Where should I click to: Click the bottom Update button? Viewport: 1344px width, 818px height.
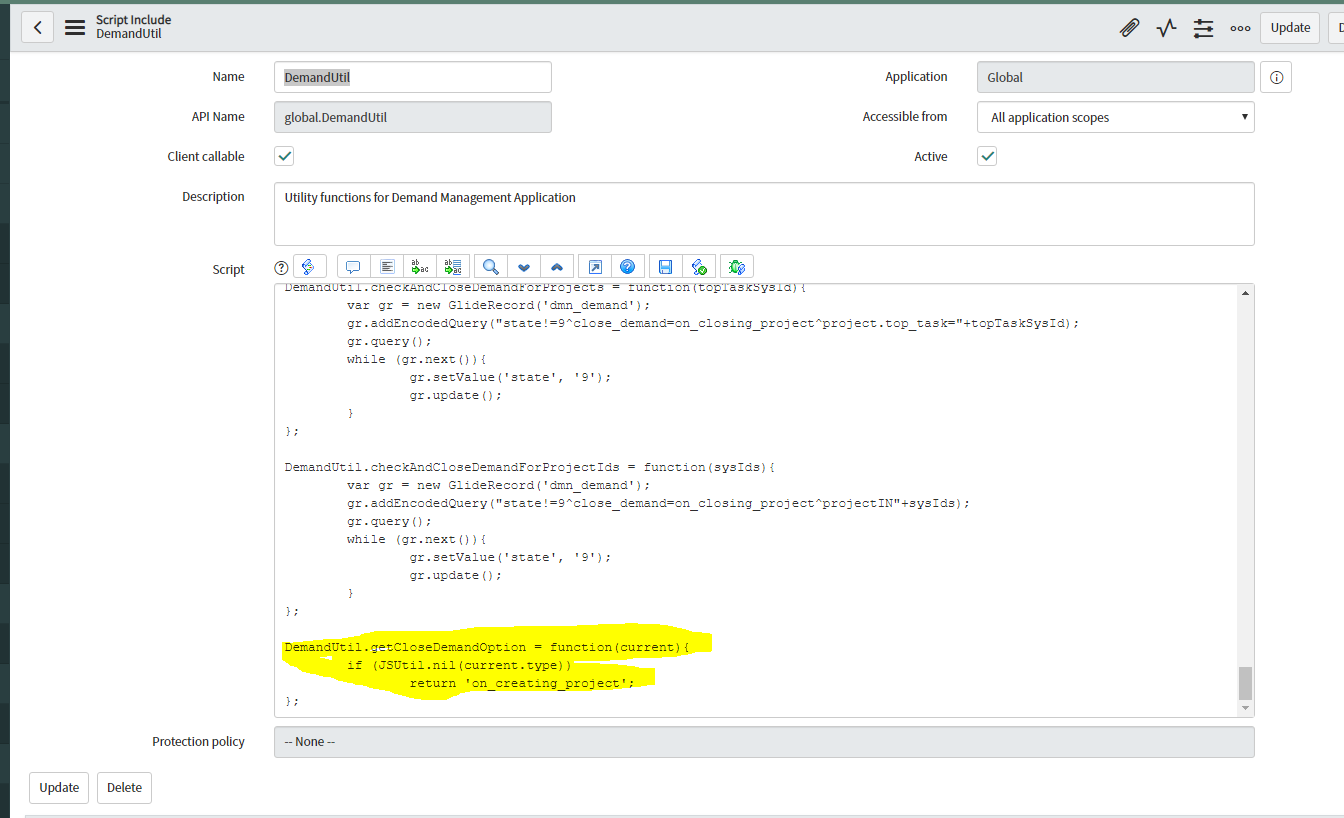click(x=59, y=787)
